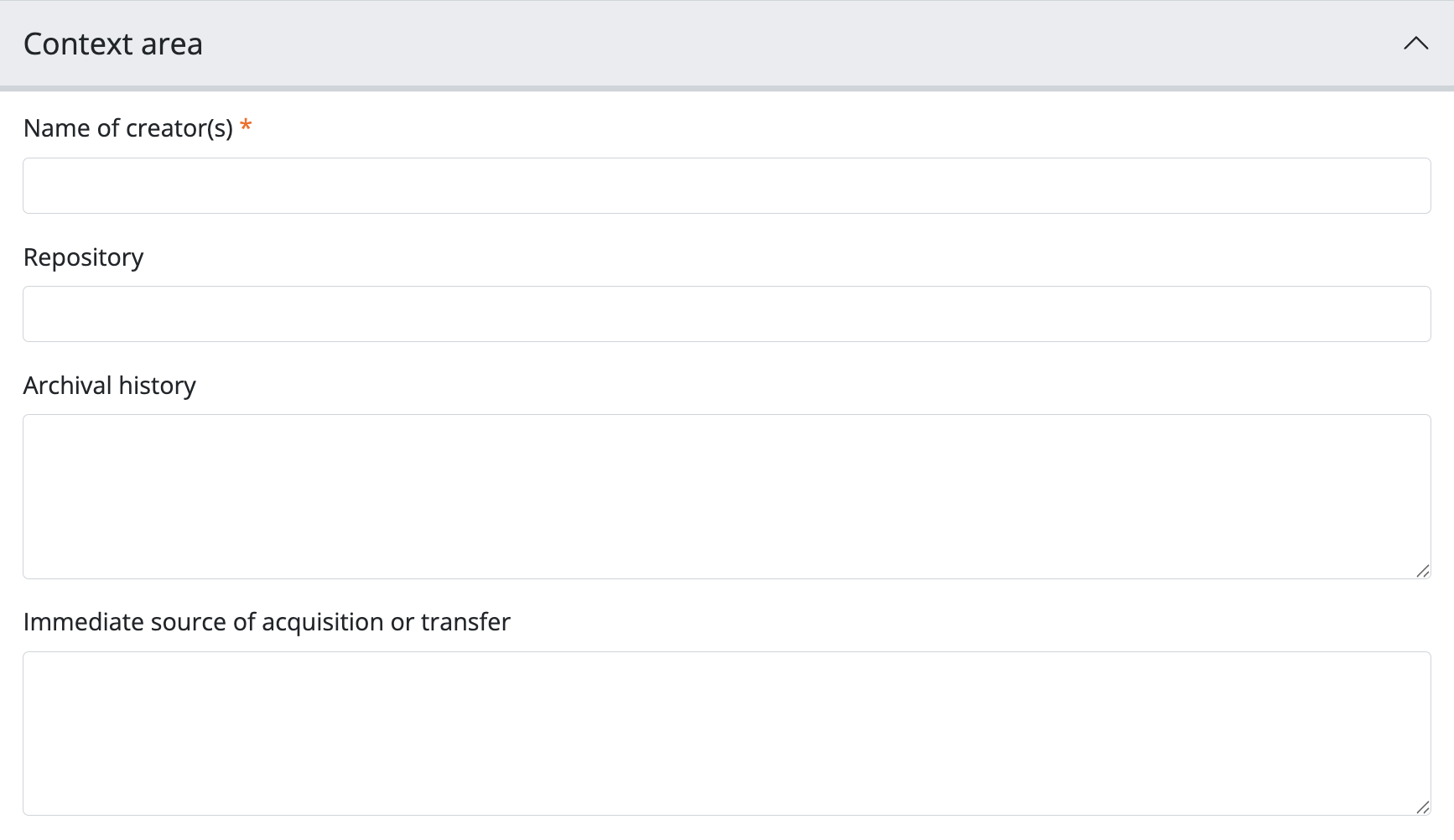Click "Immediate source of acquisition or transfer" label
Screen dimensions: 1454x840
click(x=267, y=622)
